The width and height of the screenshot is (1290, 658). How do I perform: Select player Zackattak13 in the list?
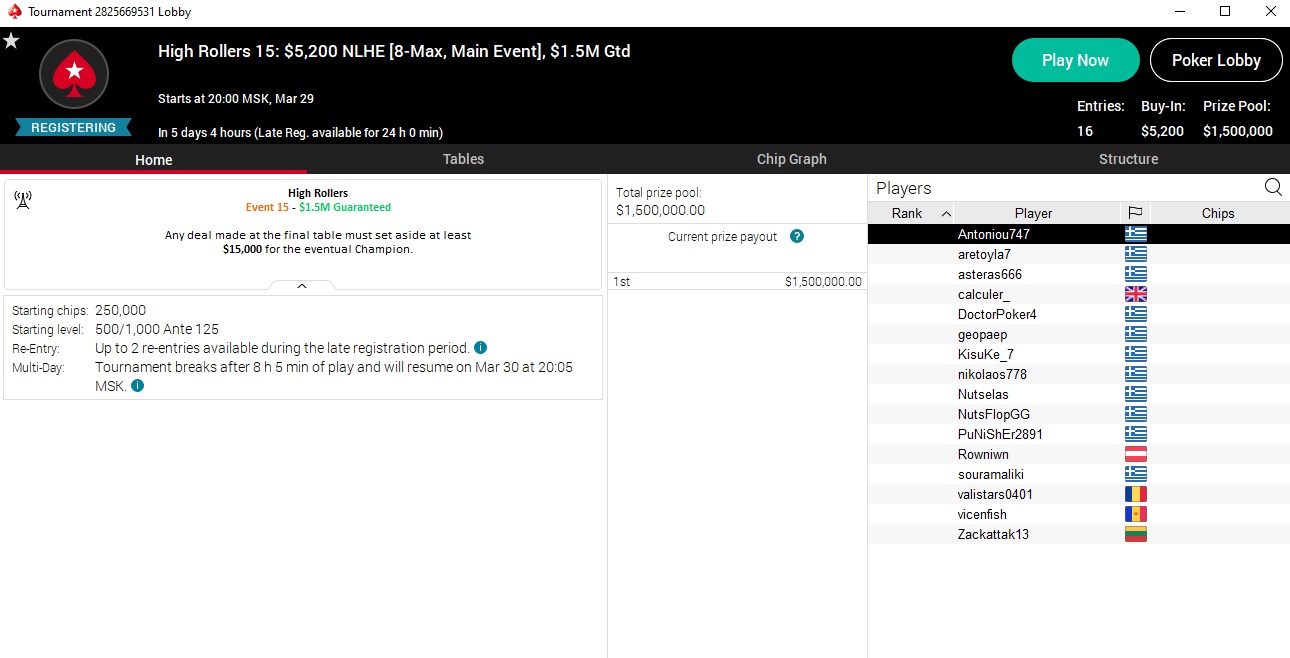coord(993,534)
